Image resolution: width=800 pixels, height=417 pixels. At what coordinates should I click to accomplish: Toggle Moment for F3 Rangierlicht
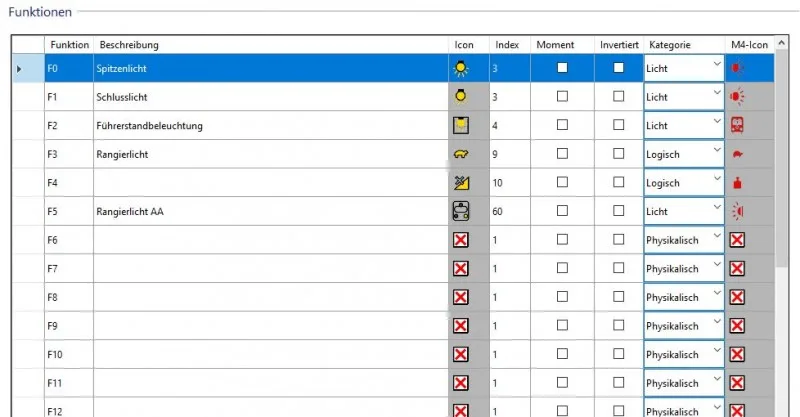562,153
